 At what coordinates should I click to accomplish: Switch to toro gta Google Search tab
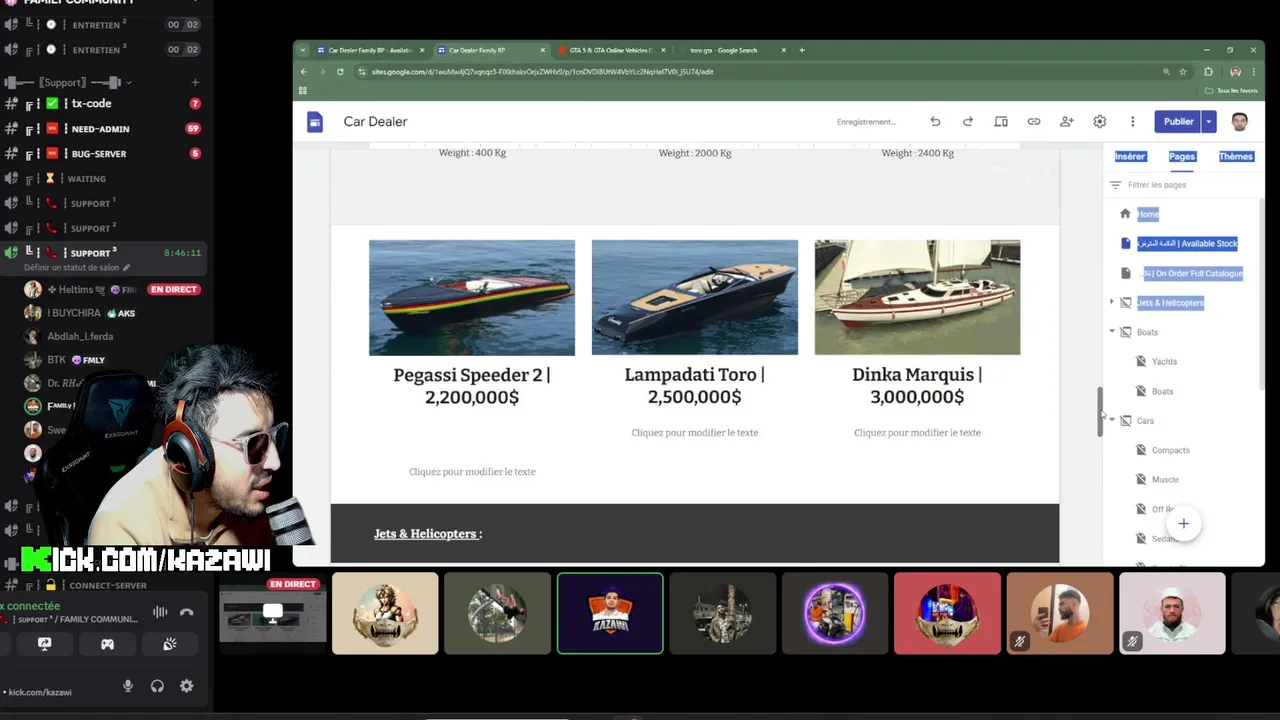point(732,50)
